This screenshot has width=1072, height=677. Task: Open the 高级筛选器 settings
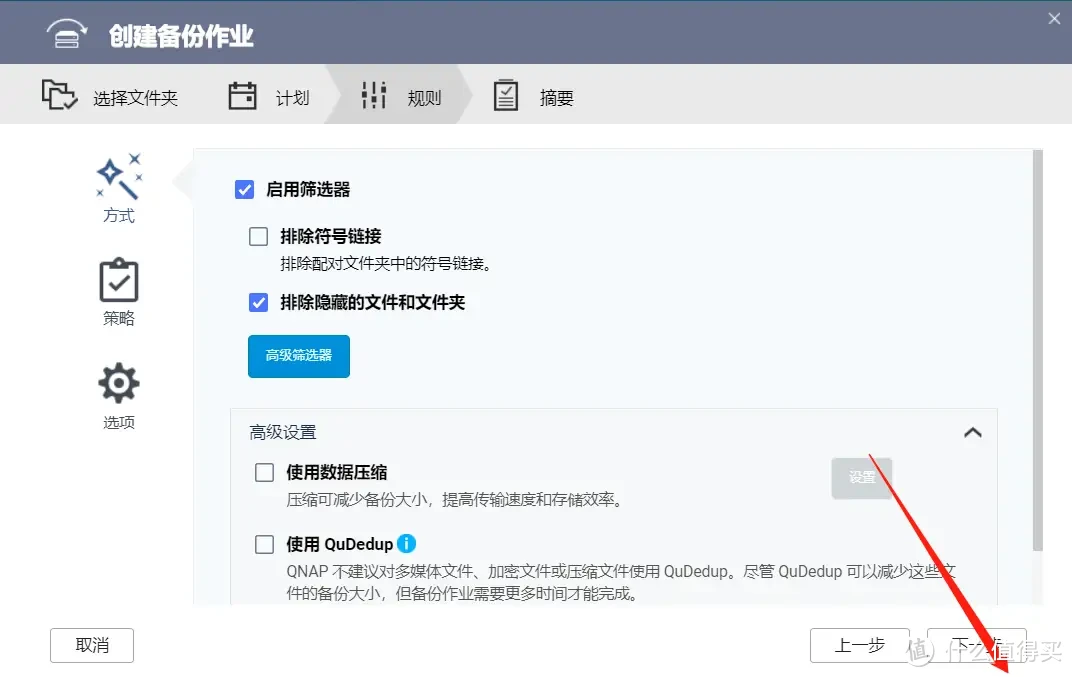point(298,356)
